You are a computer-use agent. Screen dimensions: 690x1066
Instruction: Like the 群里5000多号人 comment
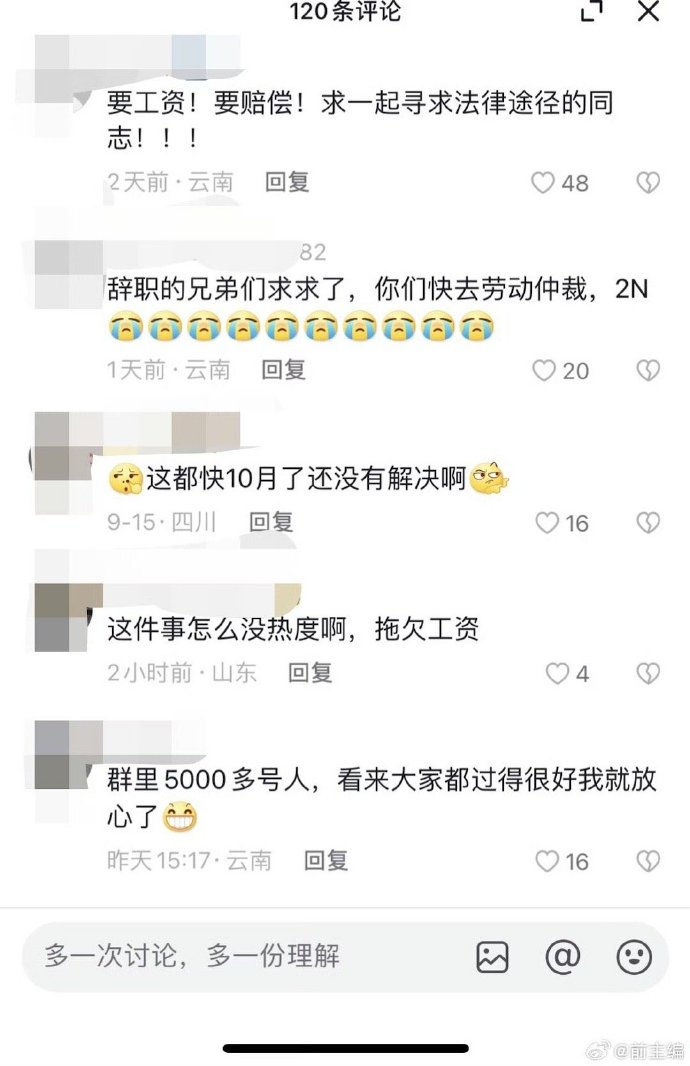click(547, 861)
